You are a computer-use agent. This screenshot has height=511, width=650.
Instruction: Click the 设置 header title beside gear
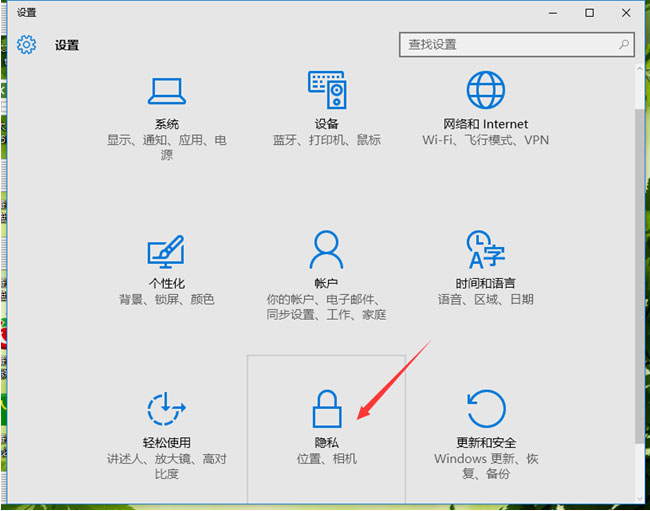pyautogui.click(x=67, y=45)
